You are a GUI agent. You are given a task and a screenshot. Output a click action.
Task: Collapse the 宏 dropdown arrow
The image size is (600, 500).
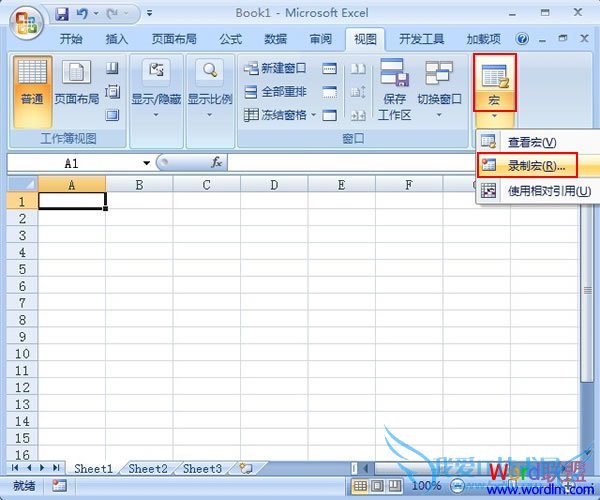pyautogui.click(x=495, y=116)
